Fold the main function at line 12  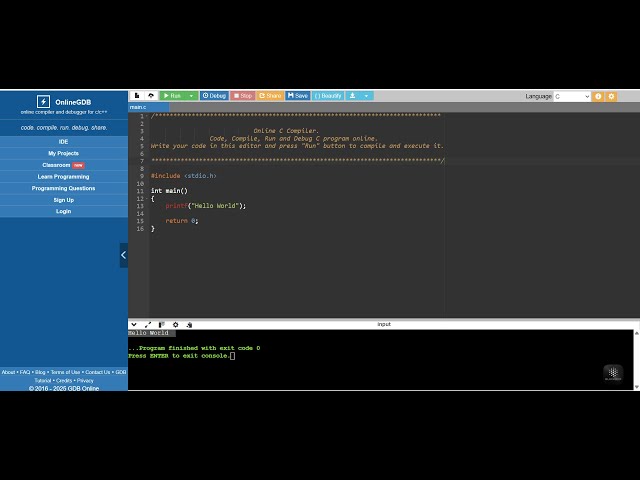pos(147,198)
